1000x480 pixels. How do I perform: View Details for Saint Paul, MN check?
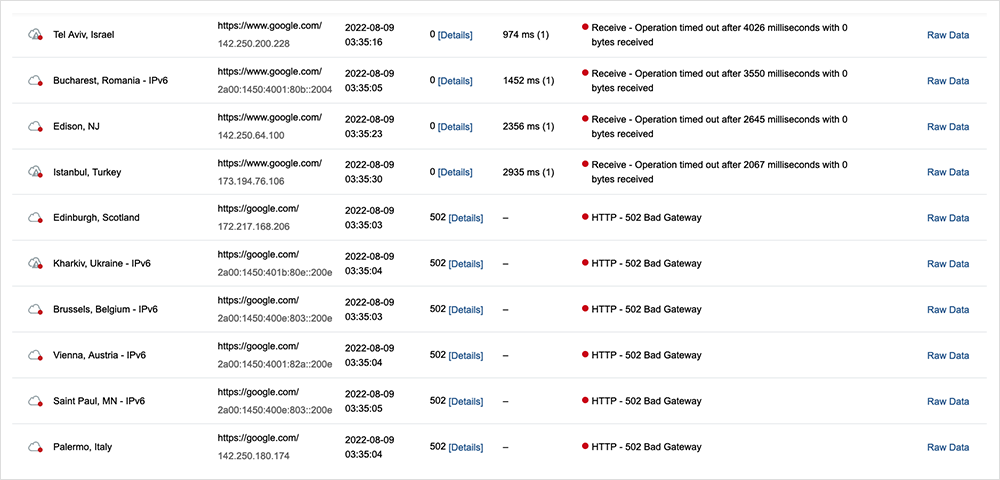pyautogui.click(x=465, y=401)
